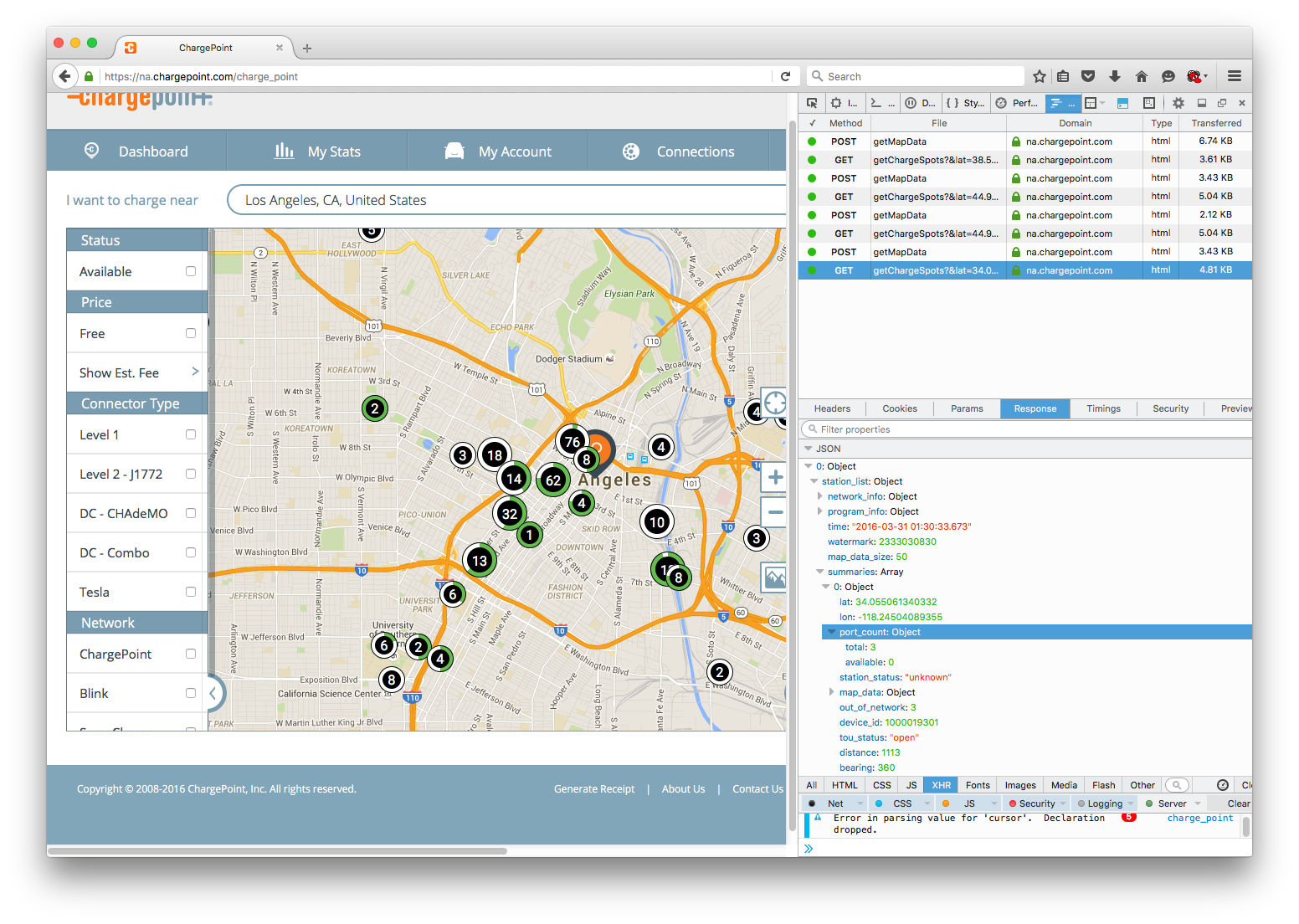The height and width of the screenshot is (924, 1299).
Task: Follow the charge_point source link in console
Action: pos(1200,818)
